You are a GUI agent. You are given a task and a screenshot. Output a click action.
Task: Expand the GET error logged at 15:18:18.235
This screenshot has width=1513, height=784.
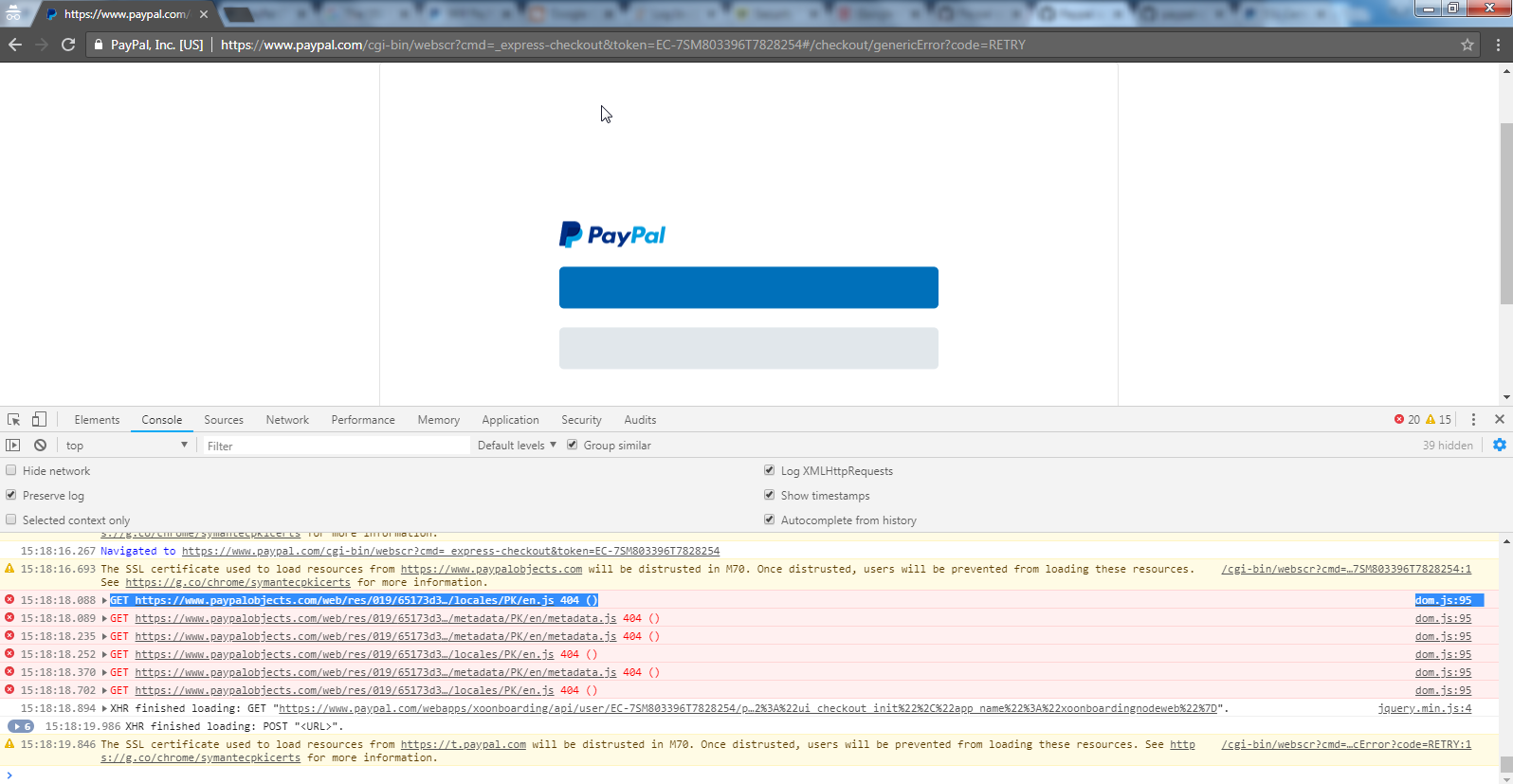pyautogui.click(x=104, y=636)
